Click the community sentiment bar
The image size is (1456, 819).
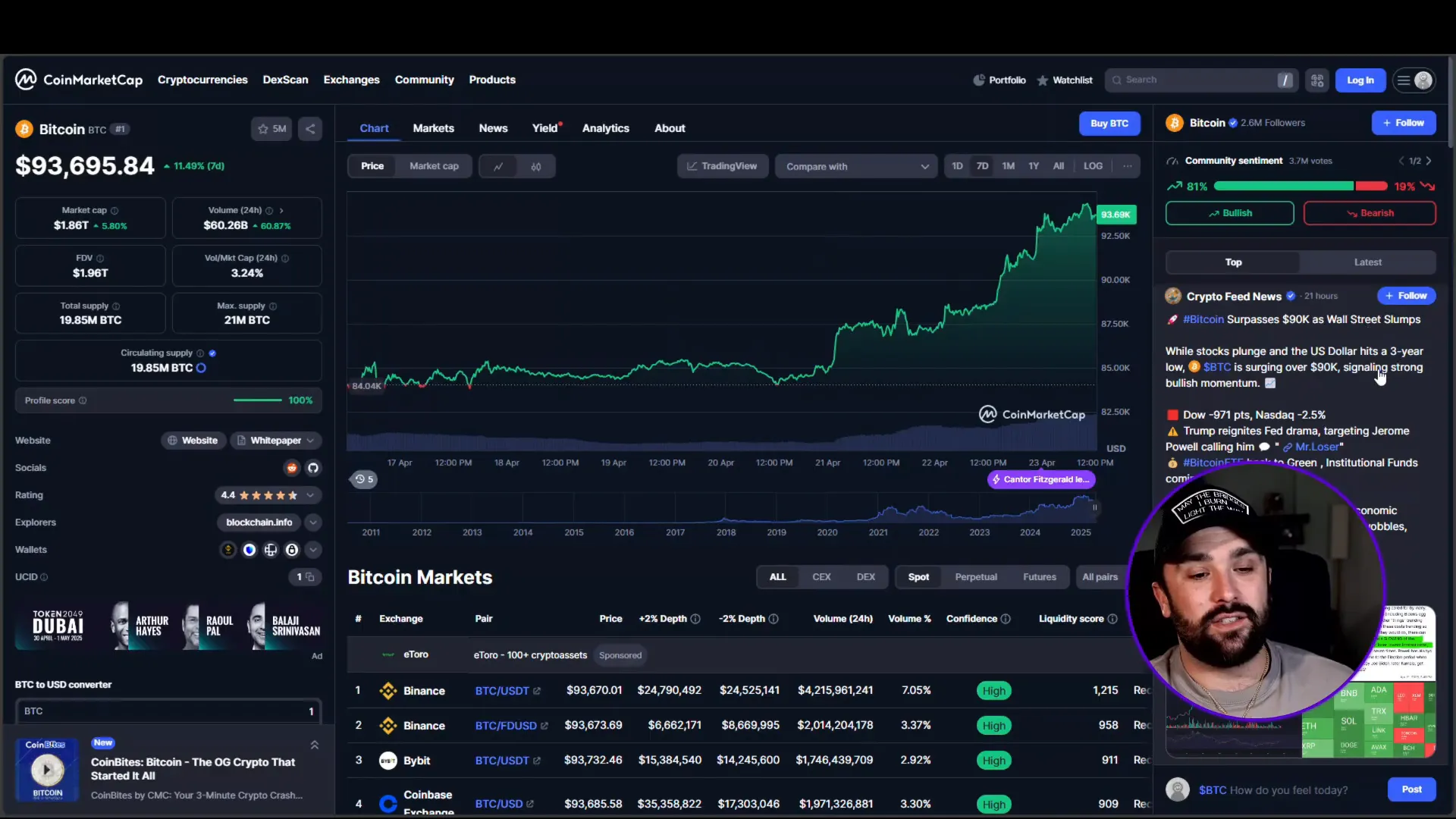[1300, 187]
